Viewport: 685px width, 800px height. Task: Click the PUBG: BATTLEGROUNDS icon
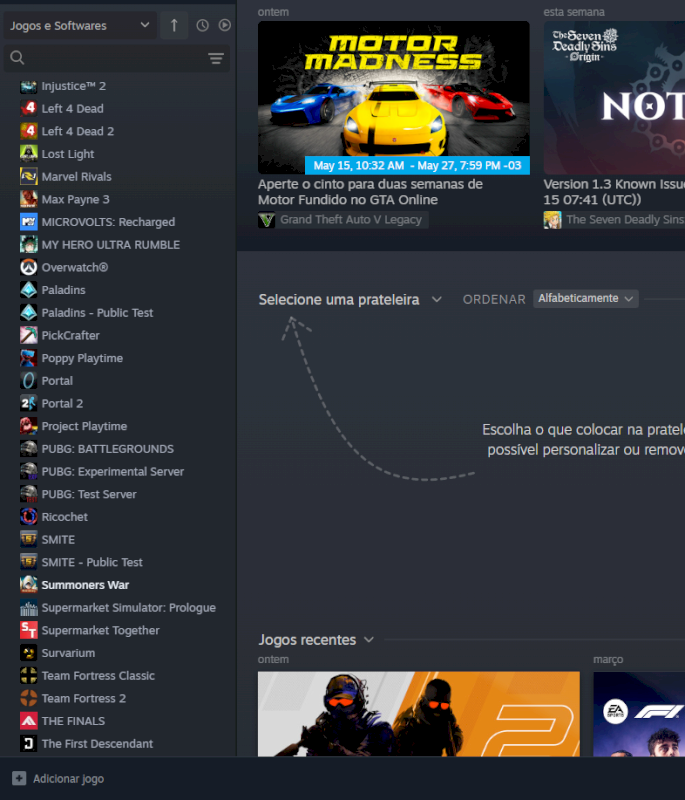click(x=29, y=449)
